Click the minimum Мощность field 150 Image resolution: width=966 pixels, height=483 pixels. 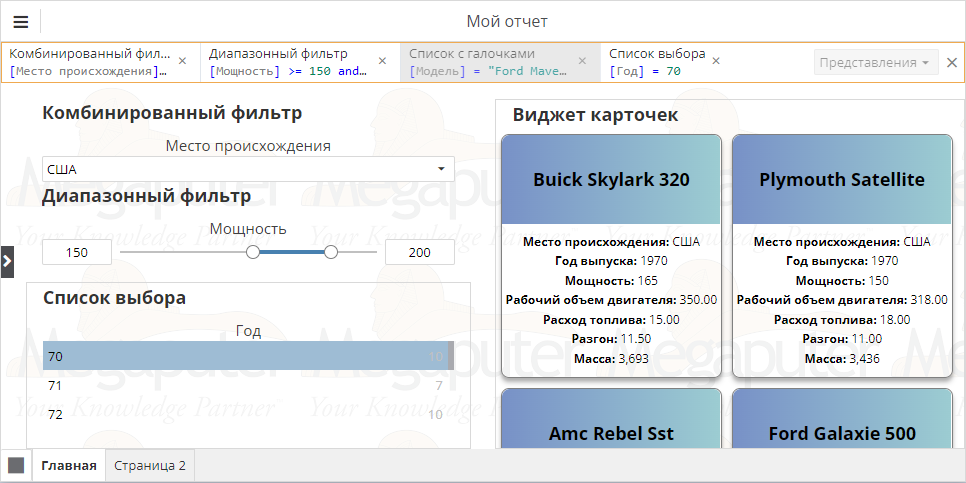pos(77,253)
